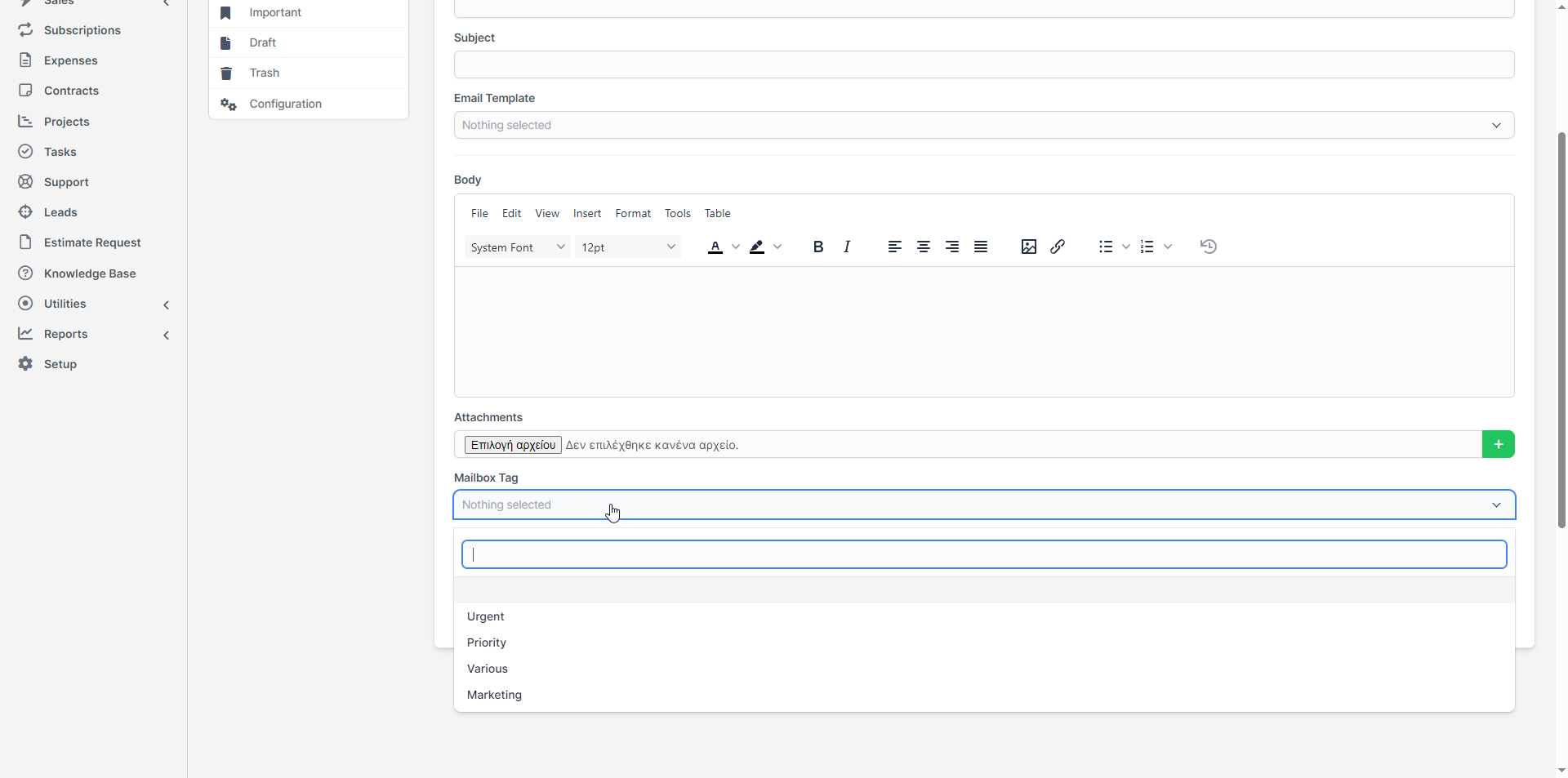Click the green add attachment button

[1498, 444]
